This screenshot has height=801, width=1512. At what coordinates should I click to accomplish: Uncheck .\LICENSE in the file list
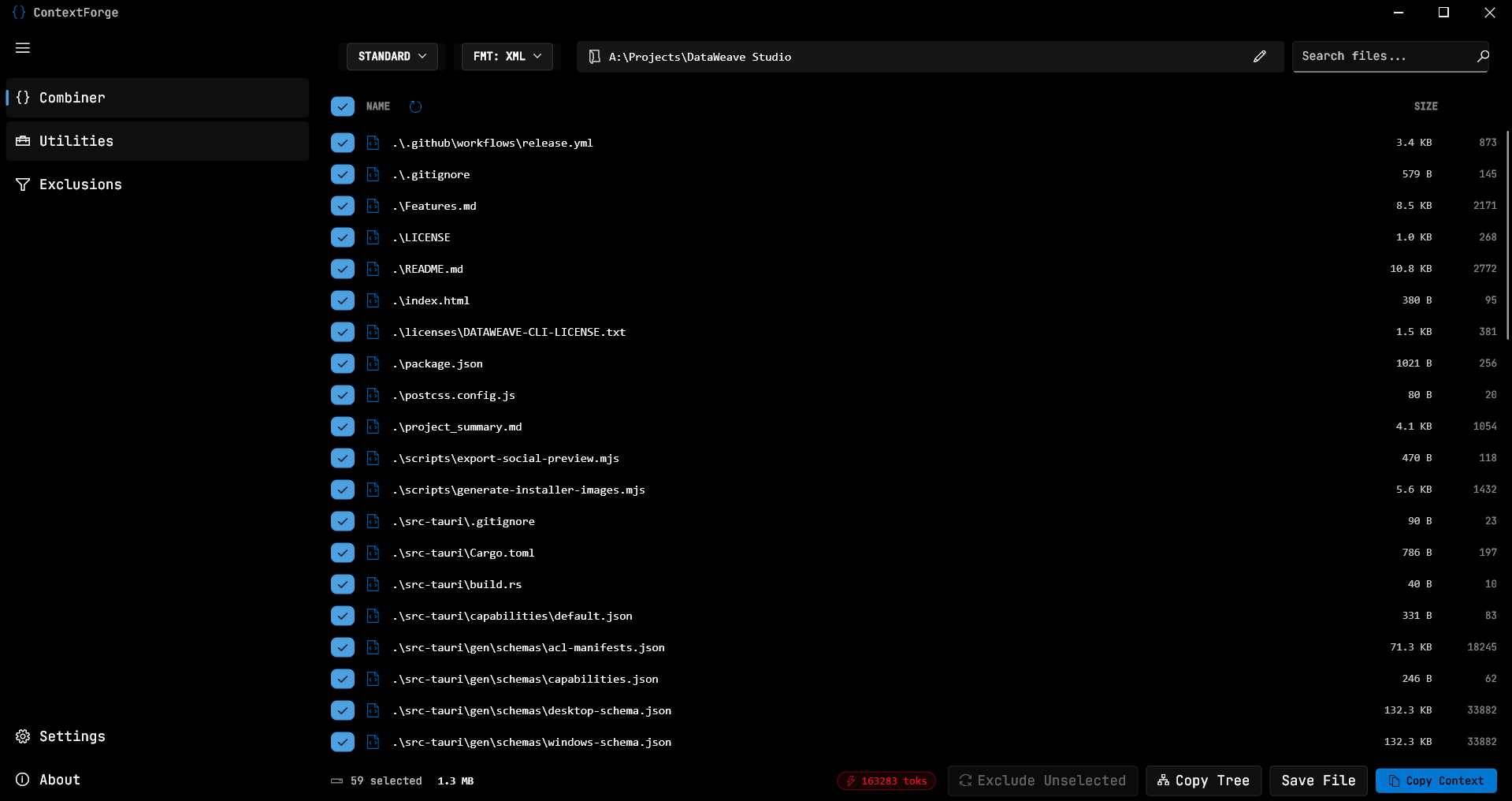pyautogui.click(x=342, y=237)
